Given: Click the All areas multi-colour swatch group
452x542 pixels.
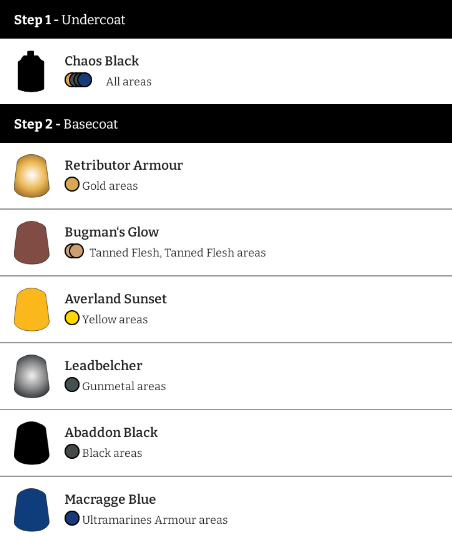Looking at the screenshot, I should pyautogui.click(x=78, y=80).
